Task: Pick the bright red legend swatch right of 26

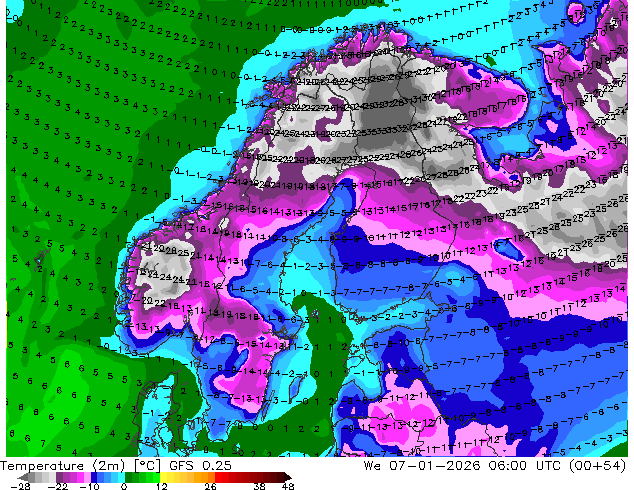Action: point(218,477)
